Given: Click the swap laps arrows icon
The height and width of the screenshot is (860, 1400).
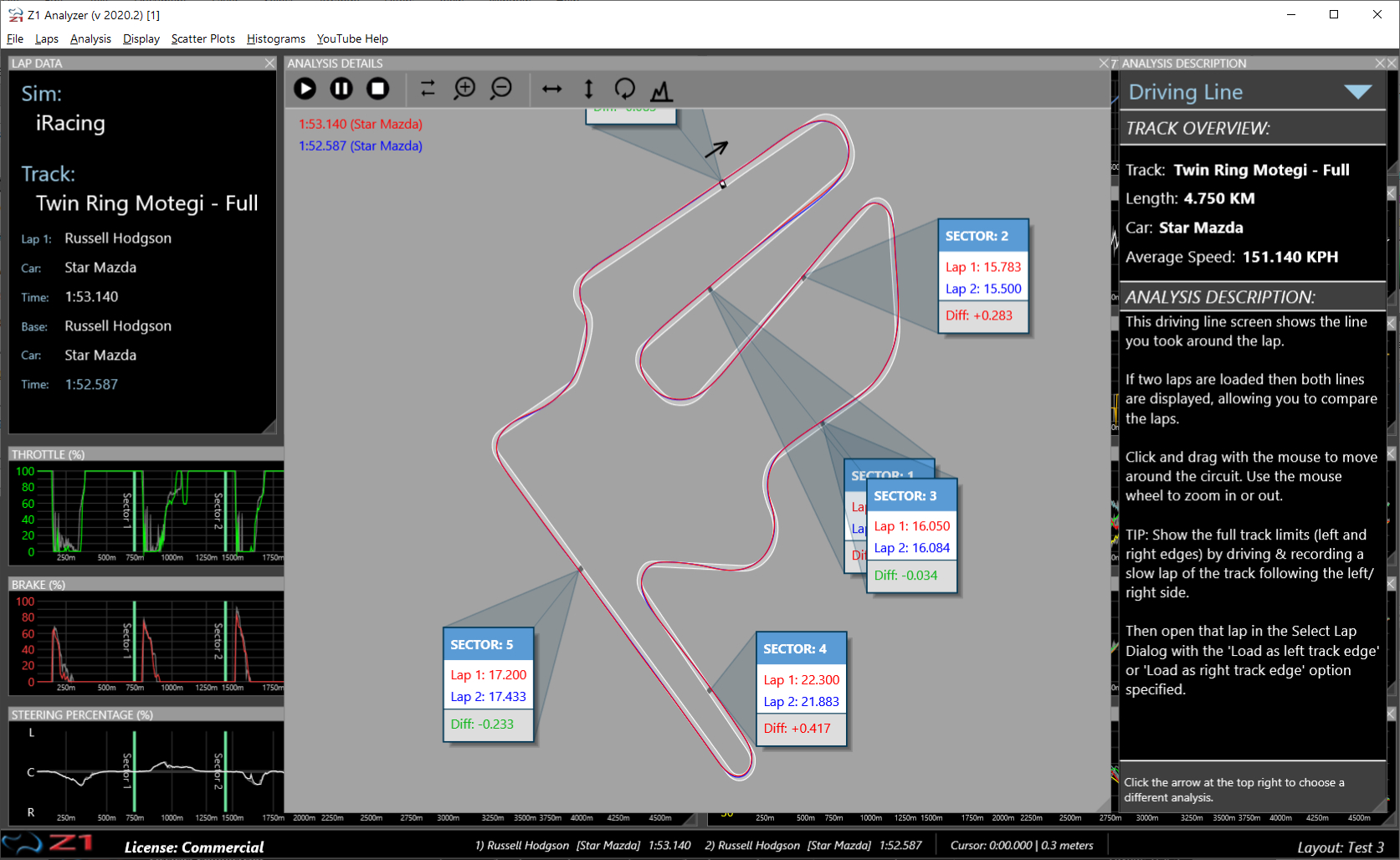Looking at the screenshot, I should [x=428, y=89].
